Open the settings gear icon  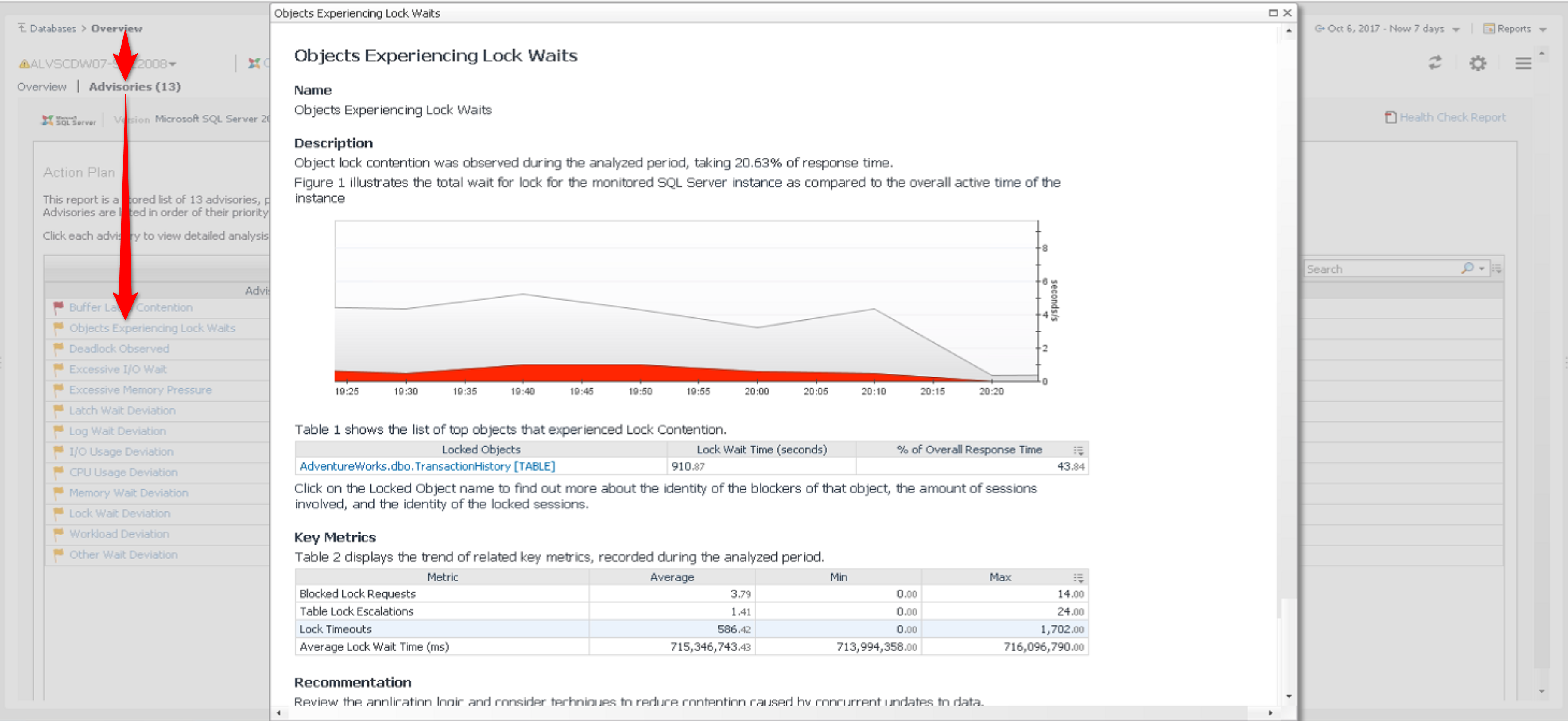(1477, 63)
